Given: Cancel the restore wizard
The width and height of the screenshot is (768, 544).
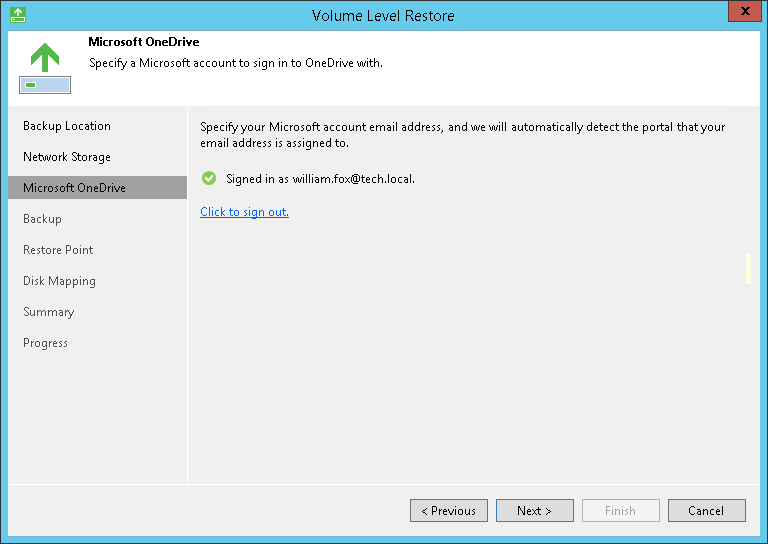Looking at the screenshot, I should coord(706,511).
